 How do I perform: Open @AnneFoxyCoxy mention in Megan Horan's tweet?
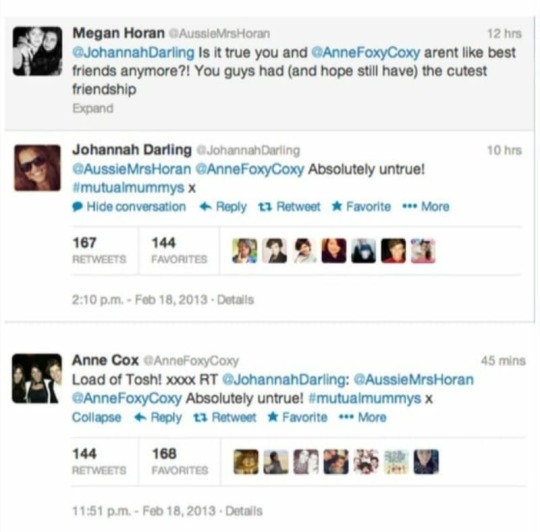coord(365,53)
